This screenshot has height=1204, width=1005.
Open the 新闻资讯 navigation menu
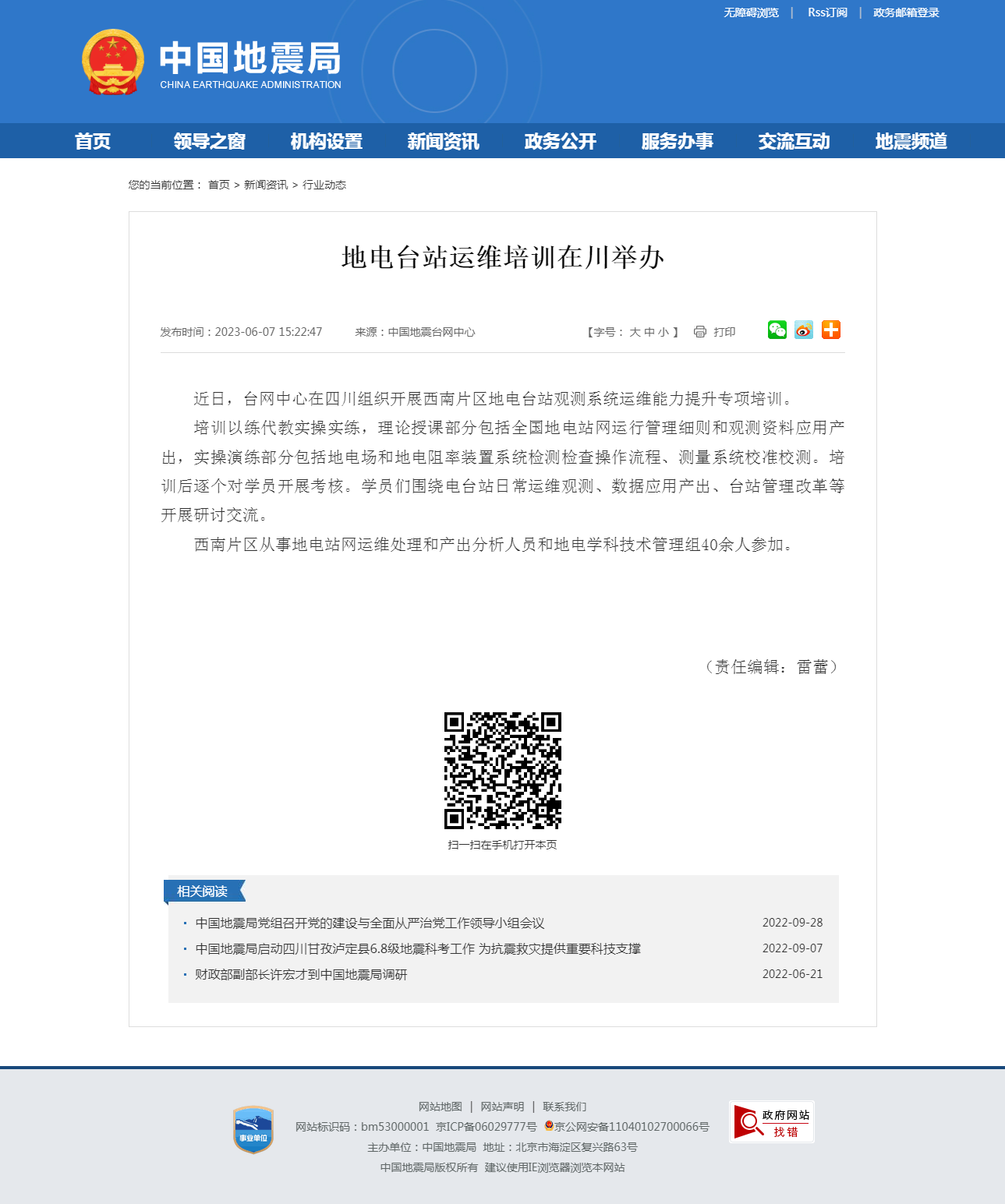442,141
